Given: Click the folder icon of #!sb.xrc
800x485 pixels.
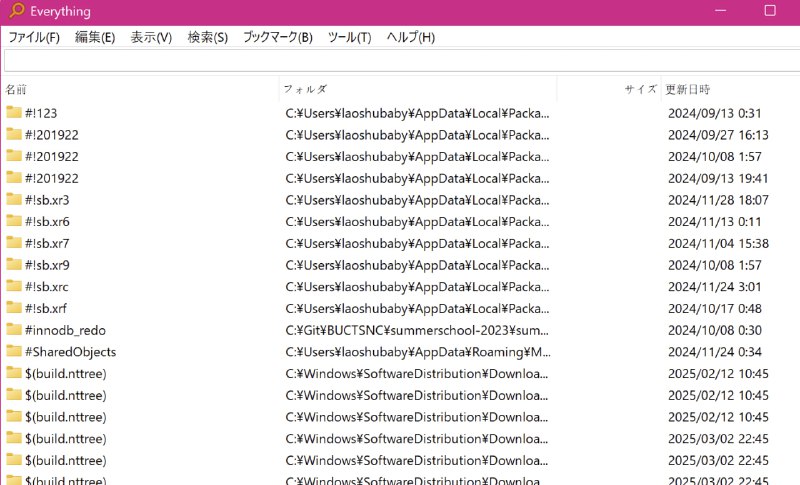Looking at the screenshot, I should (x=14, y=286).
